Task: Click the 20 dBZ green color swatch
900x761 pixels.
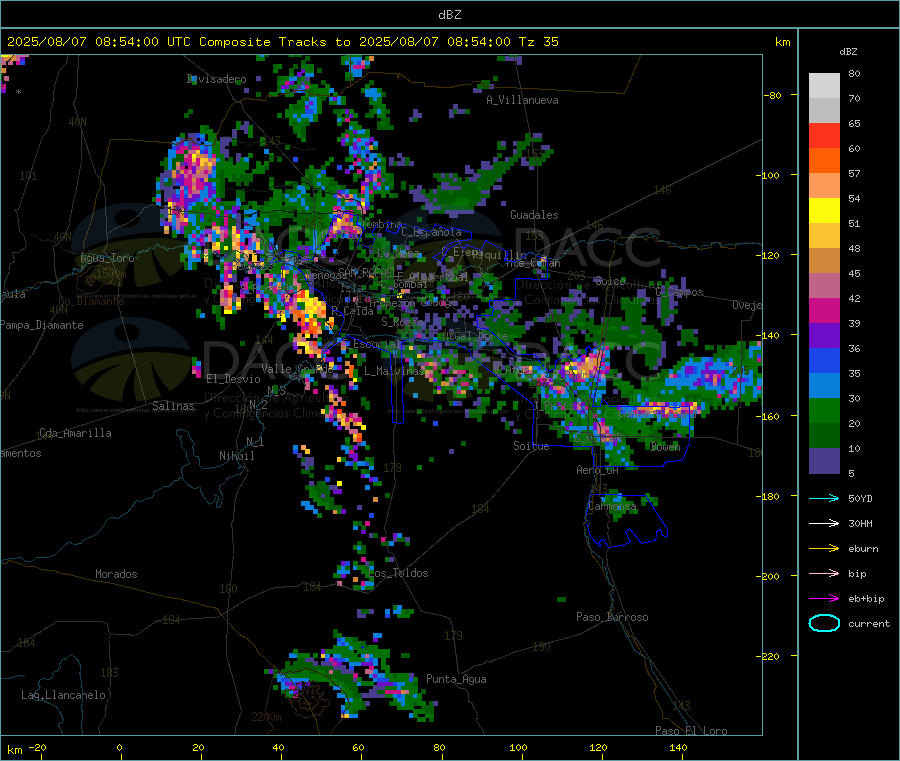Action: [x=824, y=410]
